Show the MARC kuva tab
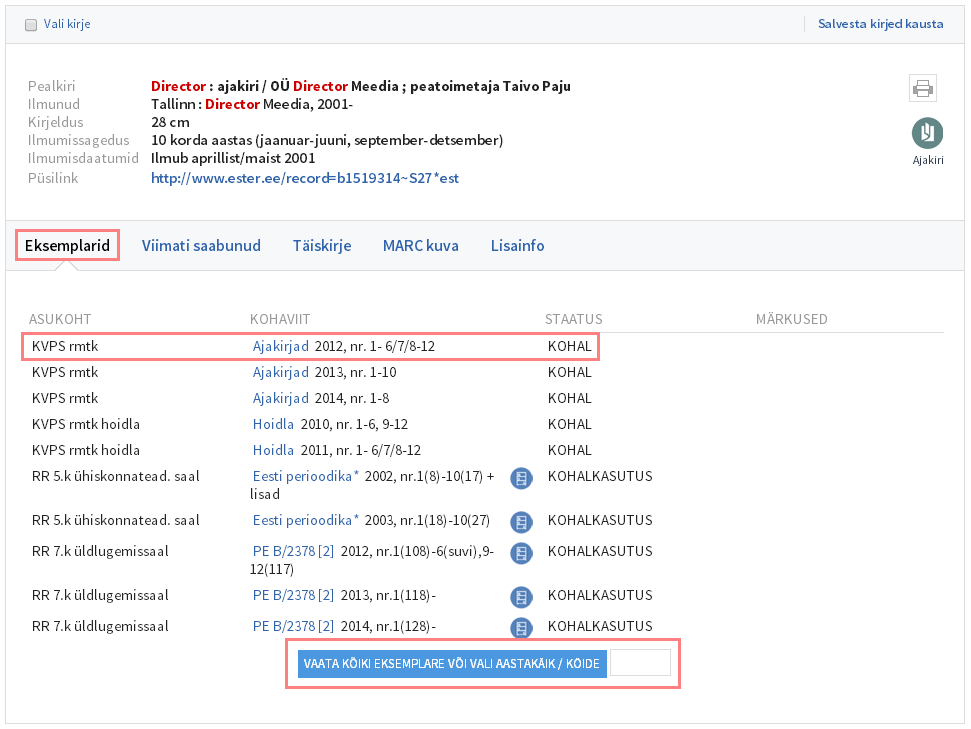The width and height of the screenshot is (971, 729). pos(421,245)
